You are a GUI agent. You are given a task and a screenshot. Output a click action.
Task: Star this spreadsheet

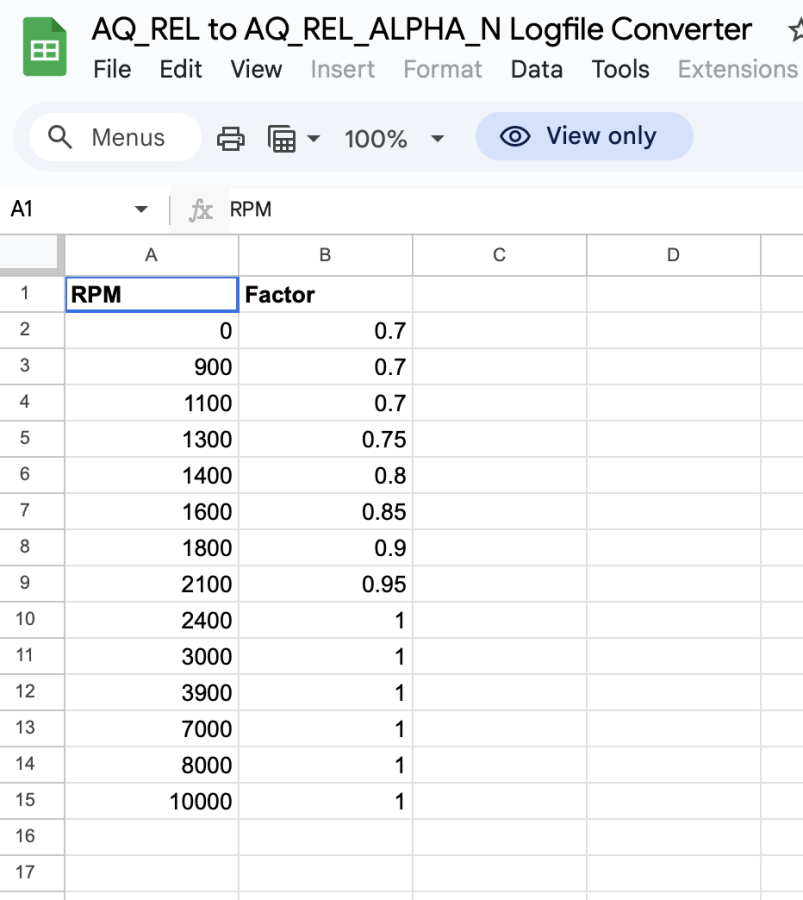[x=795, y=30]
